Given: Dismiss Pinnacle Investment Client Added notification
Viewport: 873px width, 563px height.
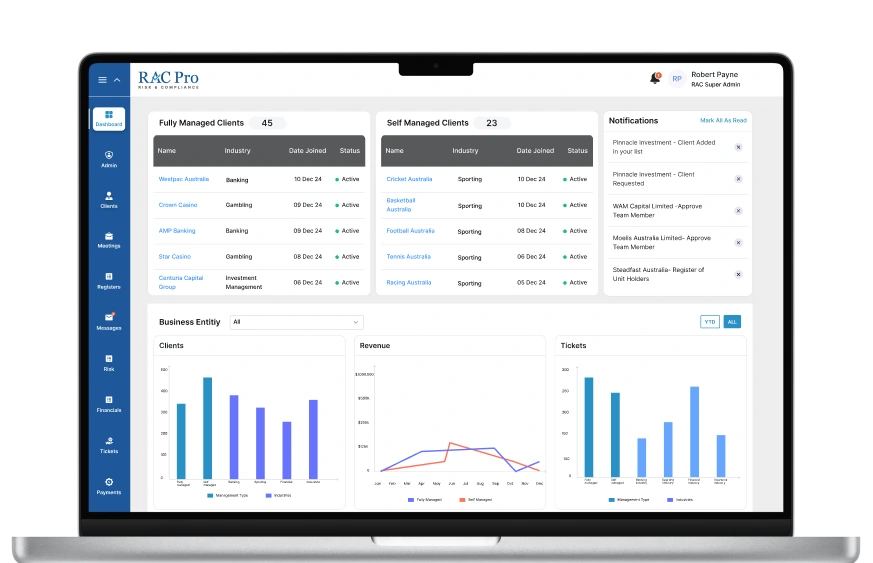Looking at the screenshot, I should coord(738,147).
